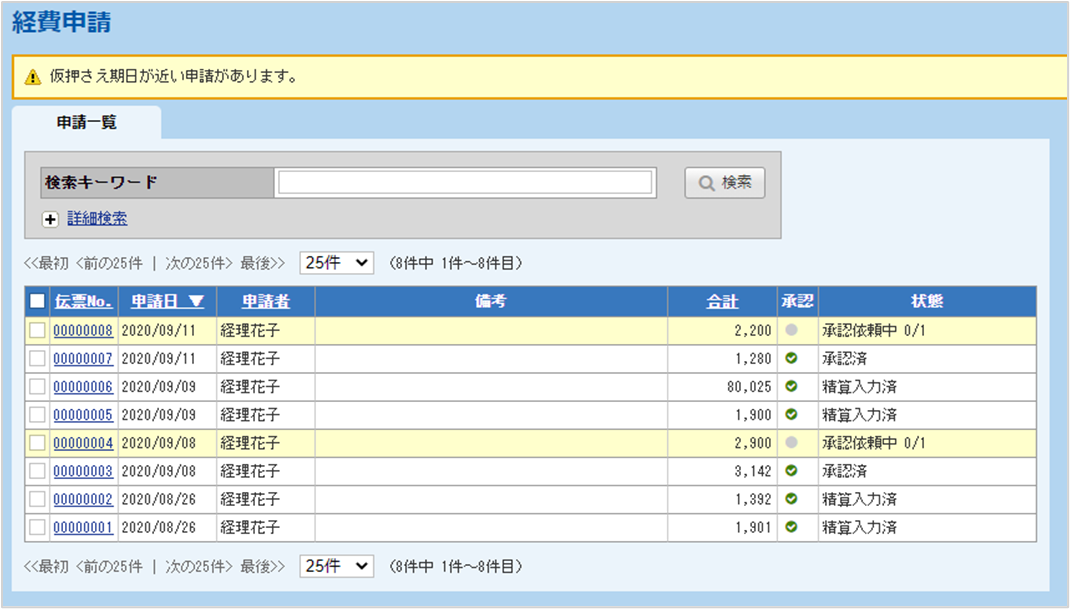This screenshot has height=609, width=1070.
Task: Click green approval checkmark for voucher 00000003
Action: tap(792, 470)
